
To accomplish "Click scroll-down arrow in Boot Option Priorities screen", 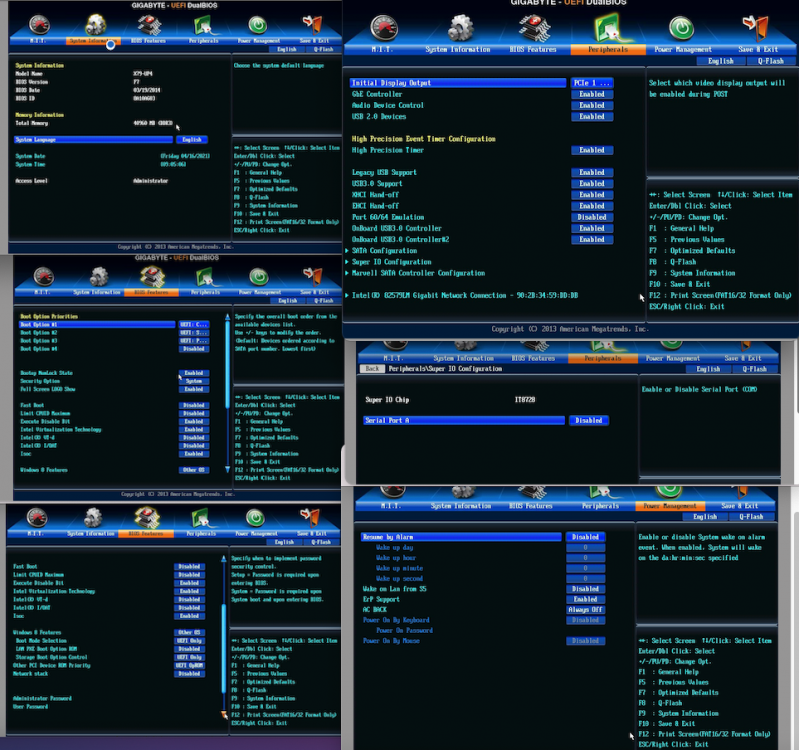I will (x=227, y=469).
